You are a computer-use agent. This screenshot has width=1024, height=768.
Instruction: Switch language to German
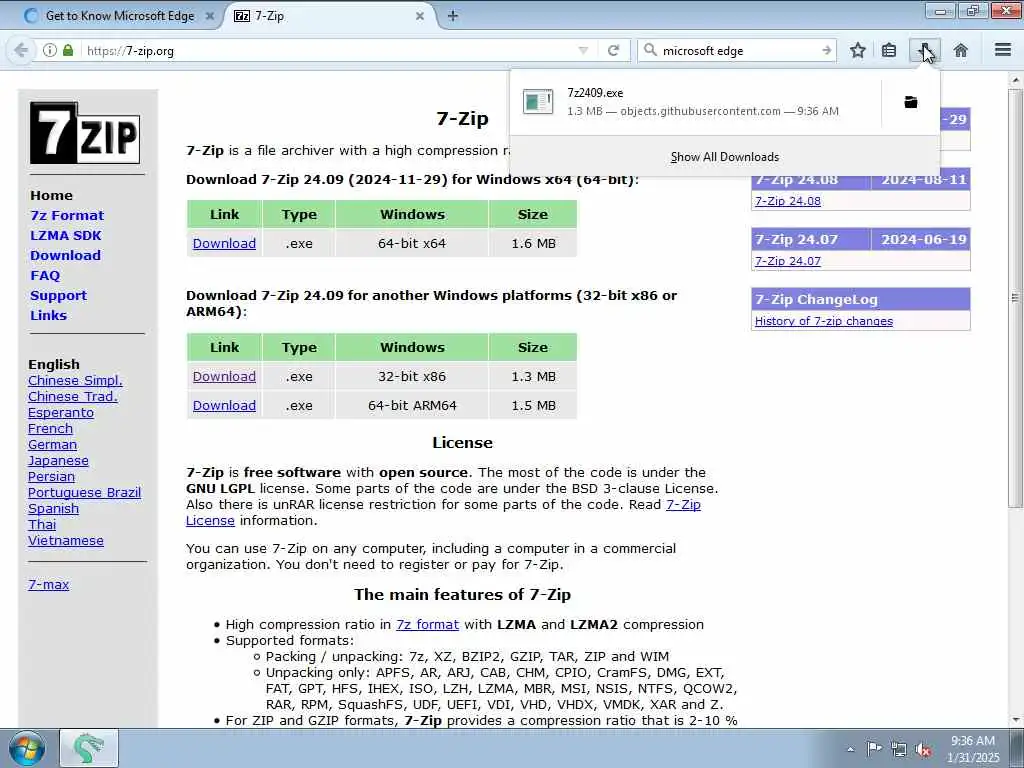[x=52, y=445]
